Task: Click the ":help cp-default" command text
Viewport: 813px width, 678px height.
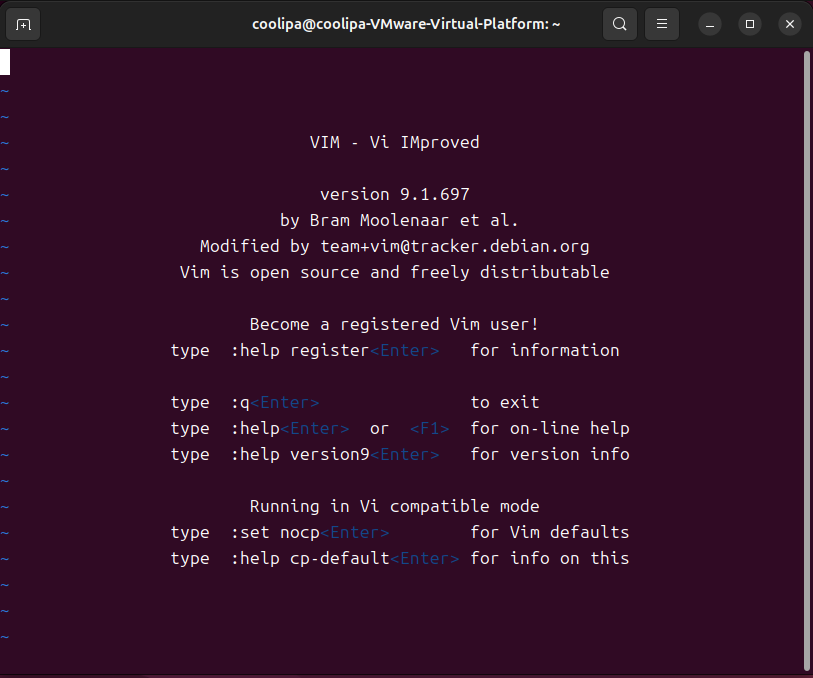Action: pyautogui.click(x=310, y=558)
